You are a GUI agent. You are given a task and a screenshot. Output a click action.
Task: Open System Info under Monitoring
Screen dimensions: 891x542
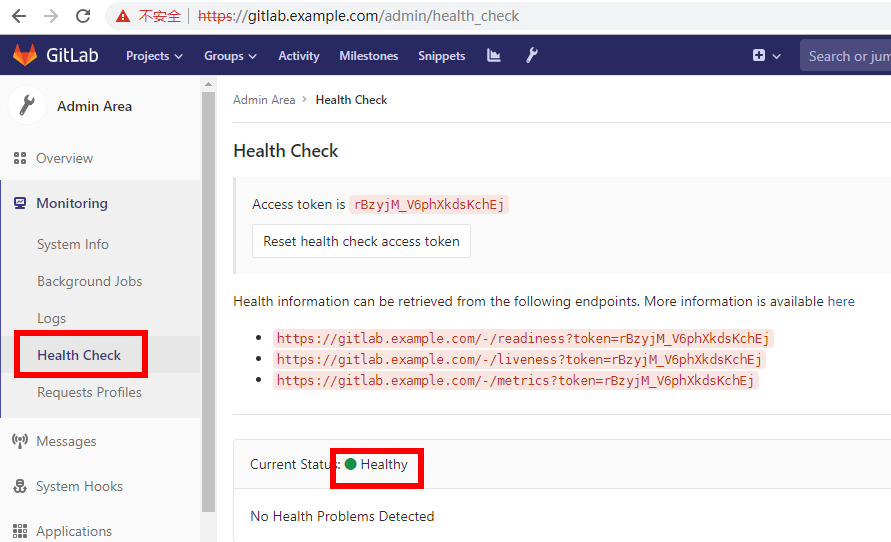(73, 244)
